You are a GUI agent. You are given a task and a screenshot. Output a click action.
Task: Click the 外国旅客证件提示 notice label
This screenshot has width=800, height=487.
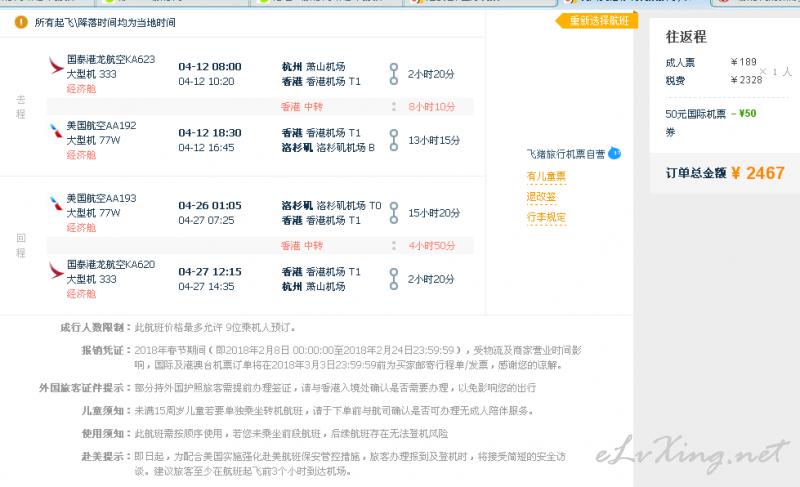tap(85, 388)
